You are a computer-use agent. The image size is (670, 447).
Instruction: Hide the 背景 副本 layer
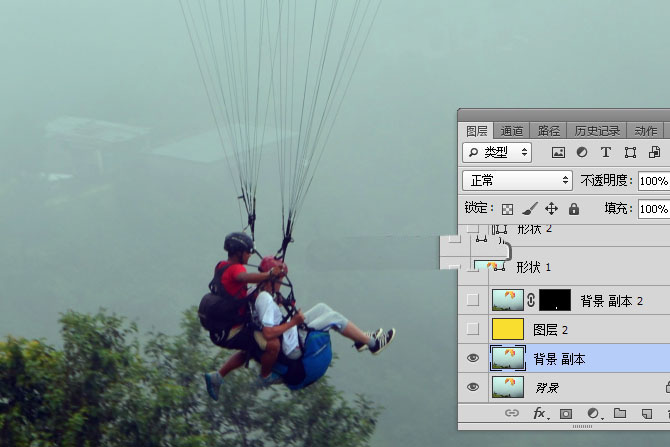pos(473,359)
